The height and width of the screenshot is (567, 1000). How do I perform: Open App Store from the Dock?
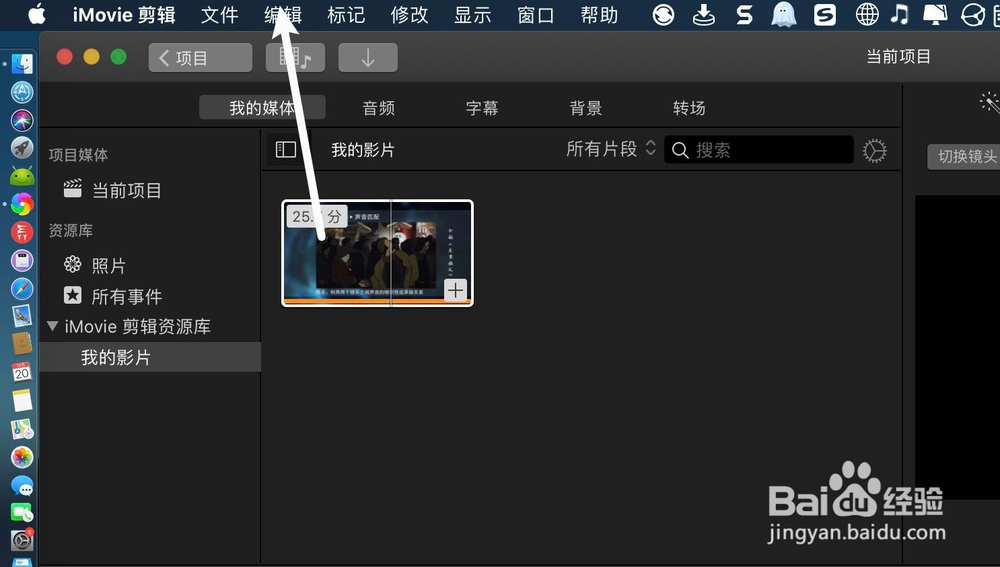point(22,92)
